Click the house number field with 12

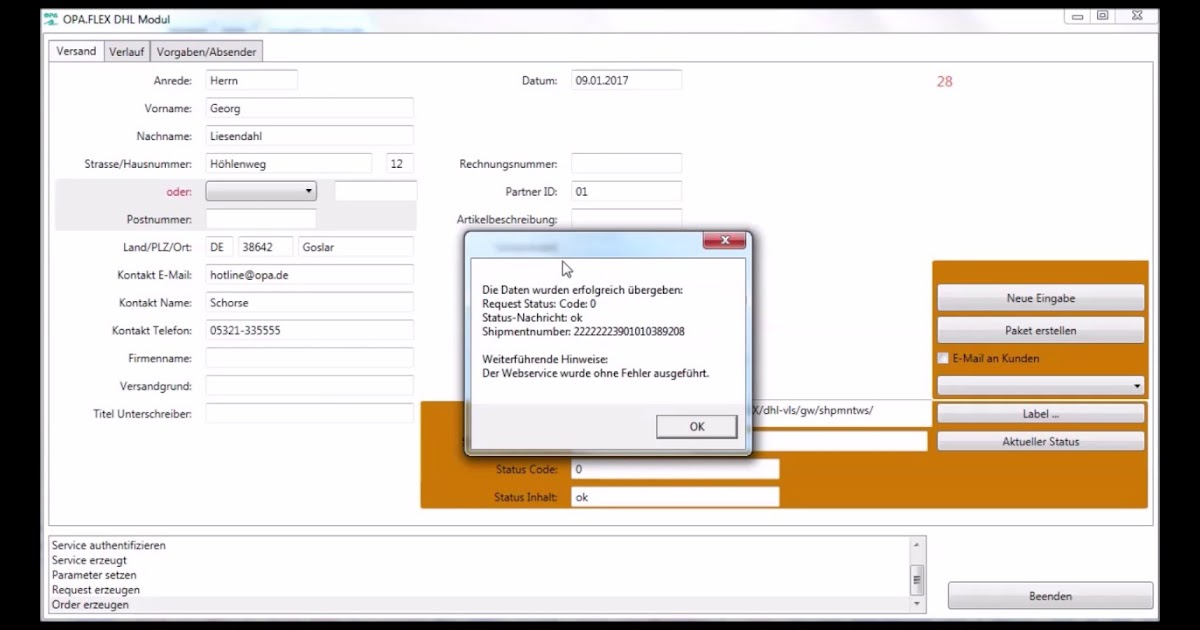pyautogui.click(x=400, y=163)
